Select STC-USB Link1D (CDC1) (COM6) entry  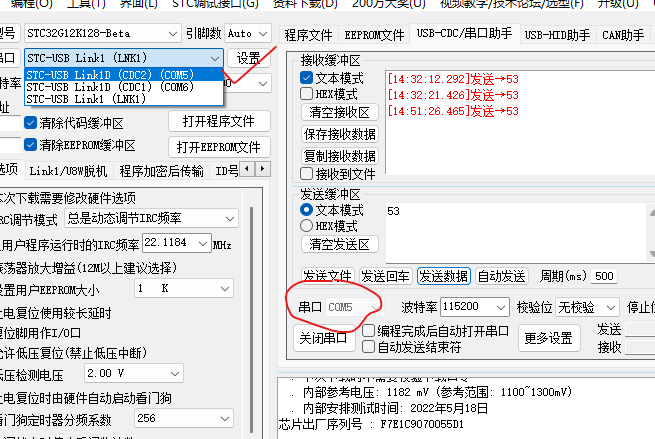tap(124, 87)
